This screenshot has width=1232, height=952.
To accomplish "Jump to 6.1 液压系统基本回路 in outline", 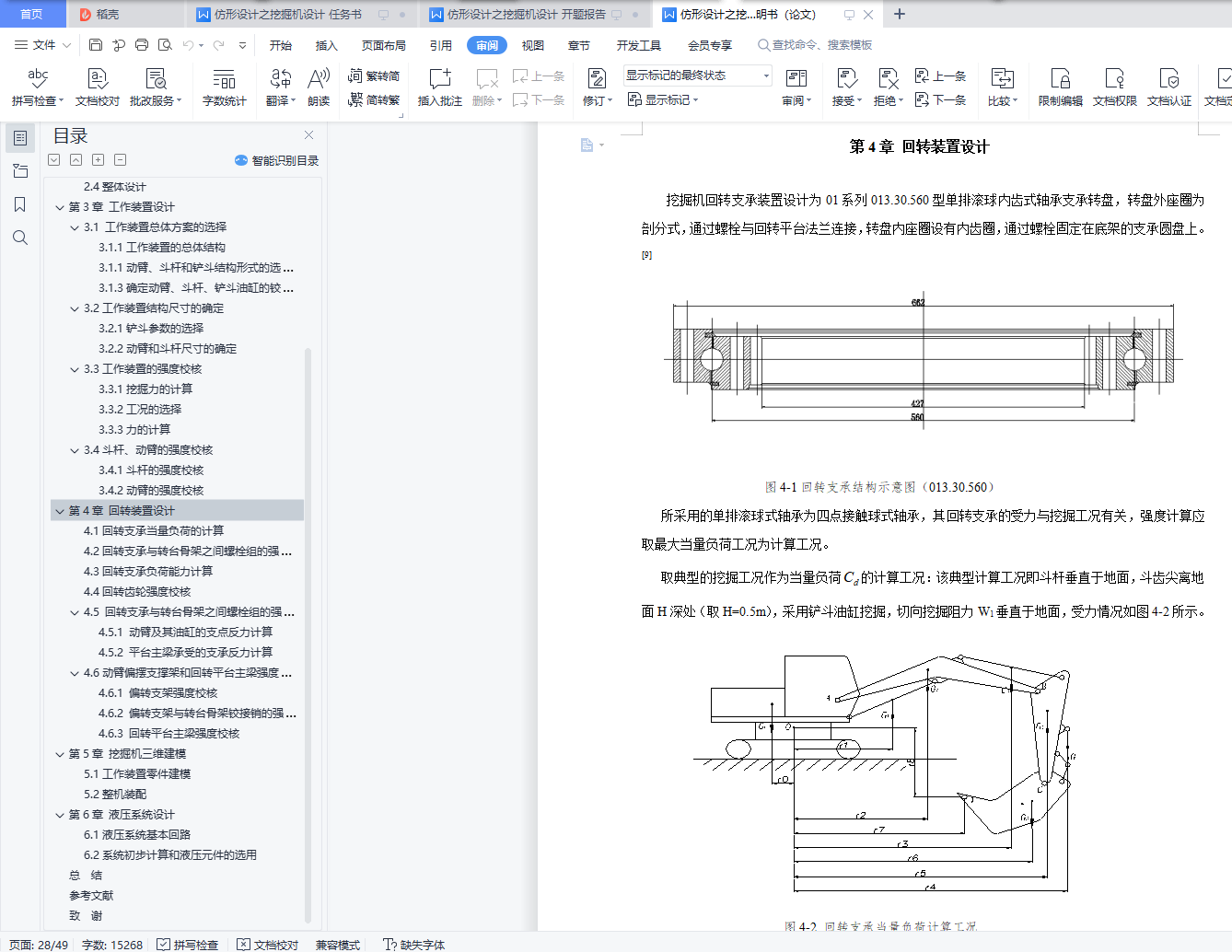I will [x=137, y=835].
